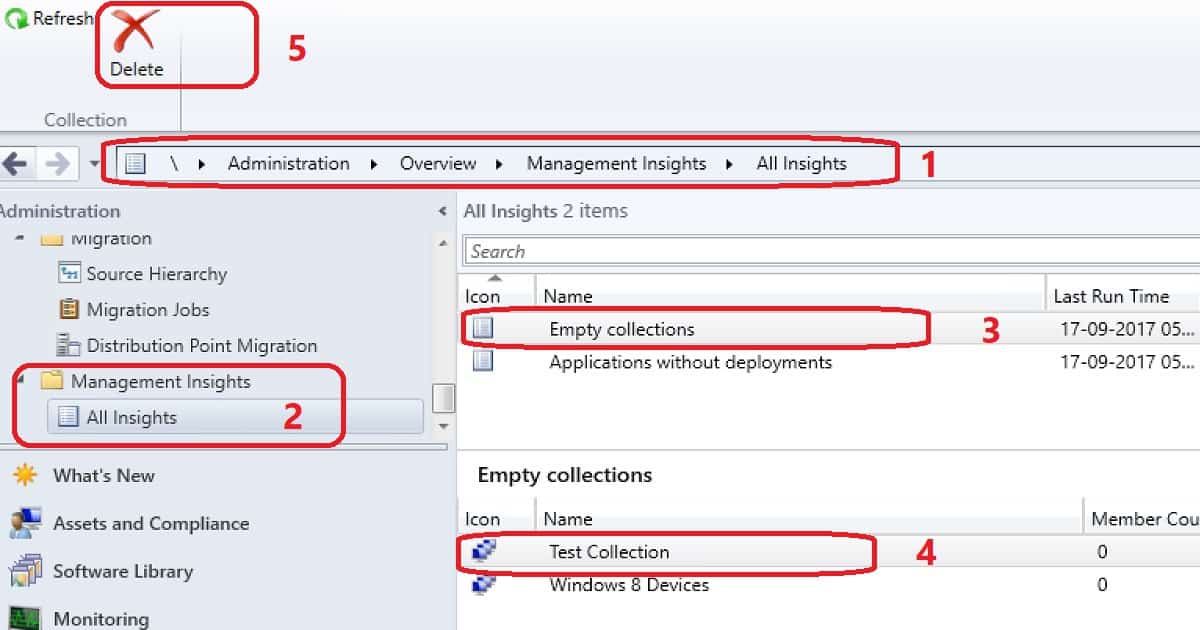Image resolution: width=1200 pixels, height=630 pixels.
Task: Expand breadcrumb arrow after Administration
Action: pos(374,164)
